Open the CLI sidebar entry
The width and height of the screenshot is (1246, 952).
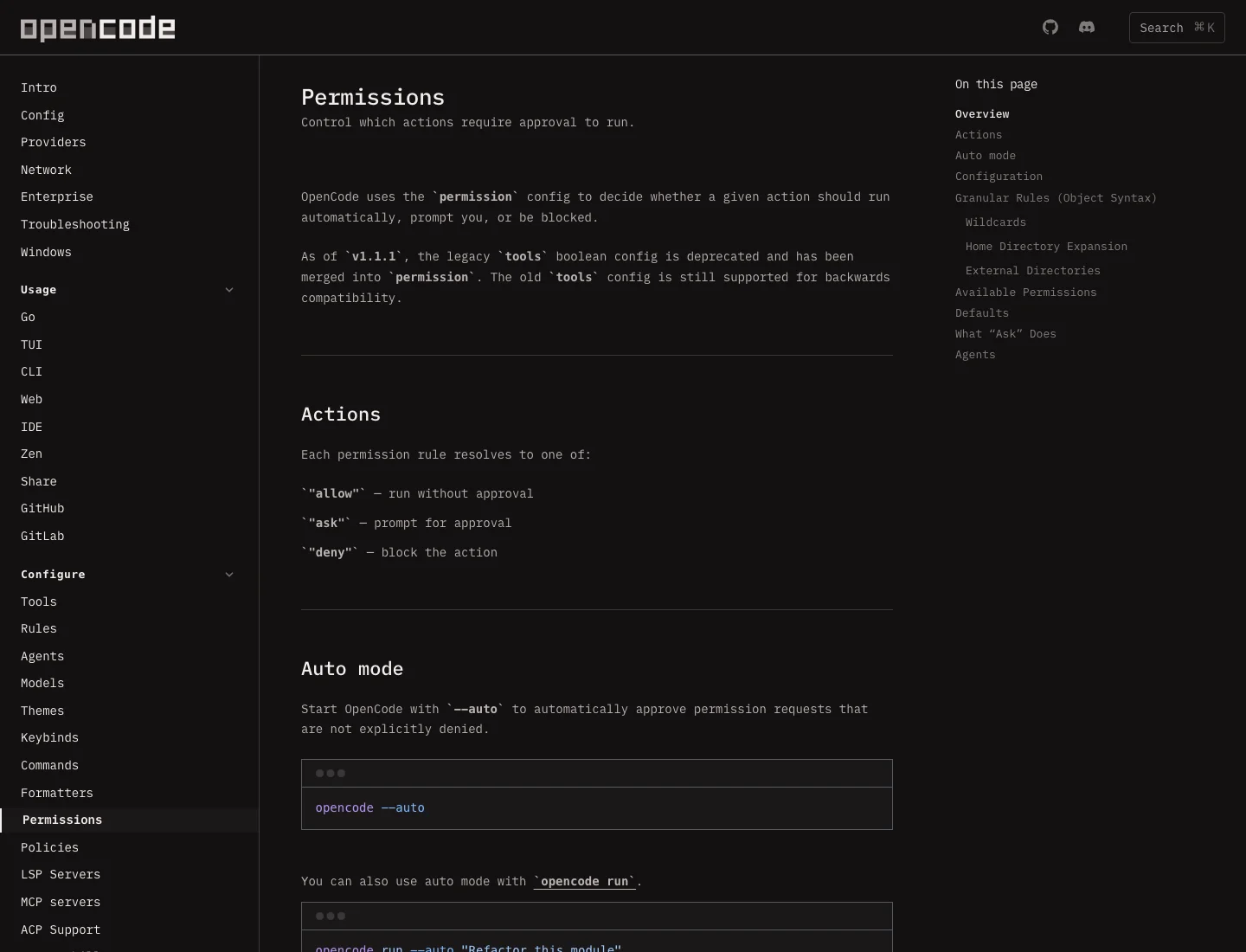[31, 371]
